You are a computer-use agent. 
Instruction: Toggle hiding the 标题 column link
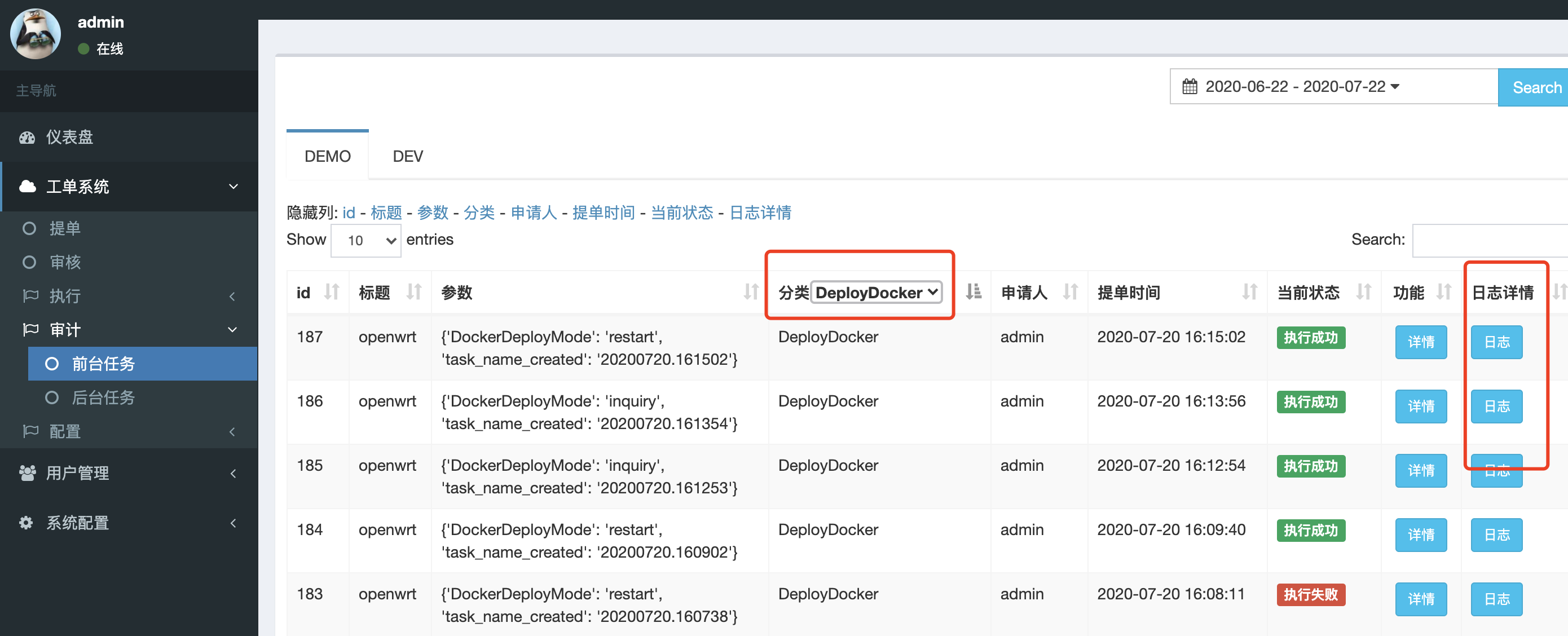point(386,213)
